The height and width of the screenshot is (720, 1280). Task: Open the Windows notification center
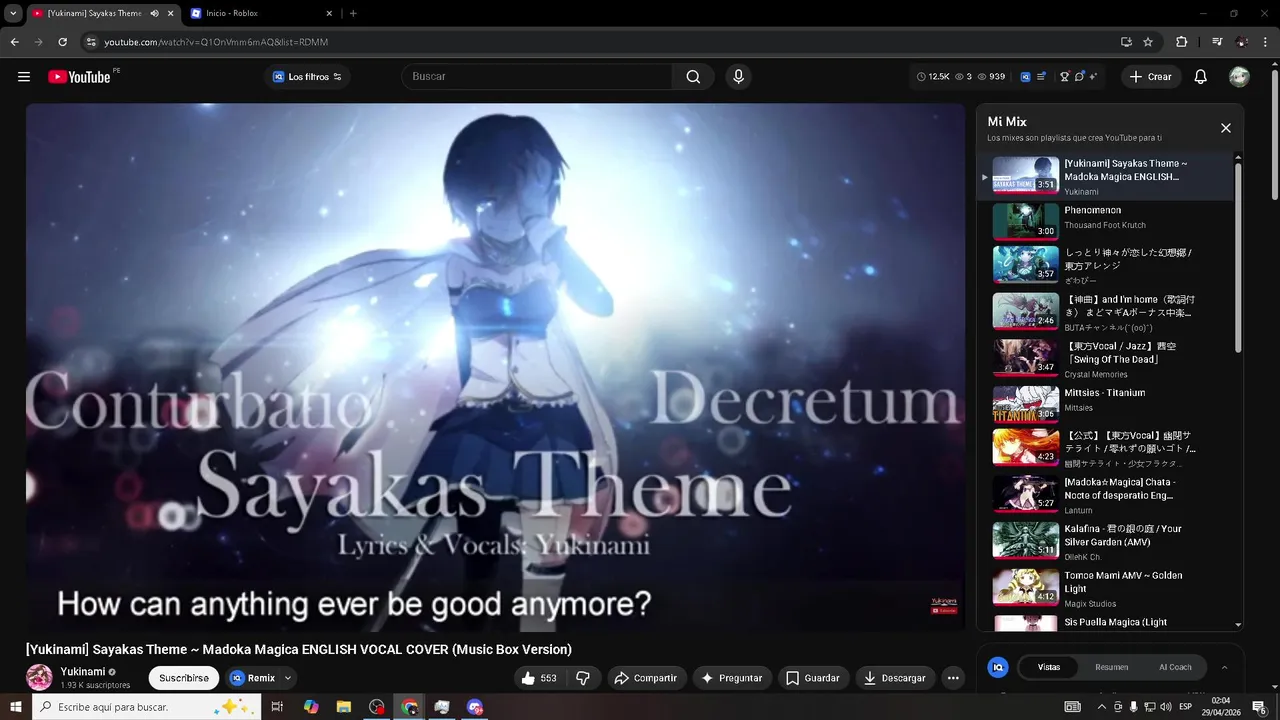[1259, 707]
